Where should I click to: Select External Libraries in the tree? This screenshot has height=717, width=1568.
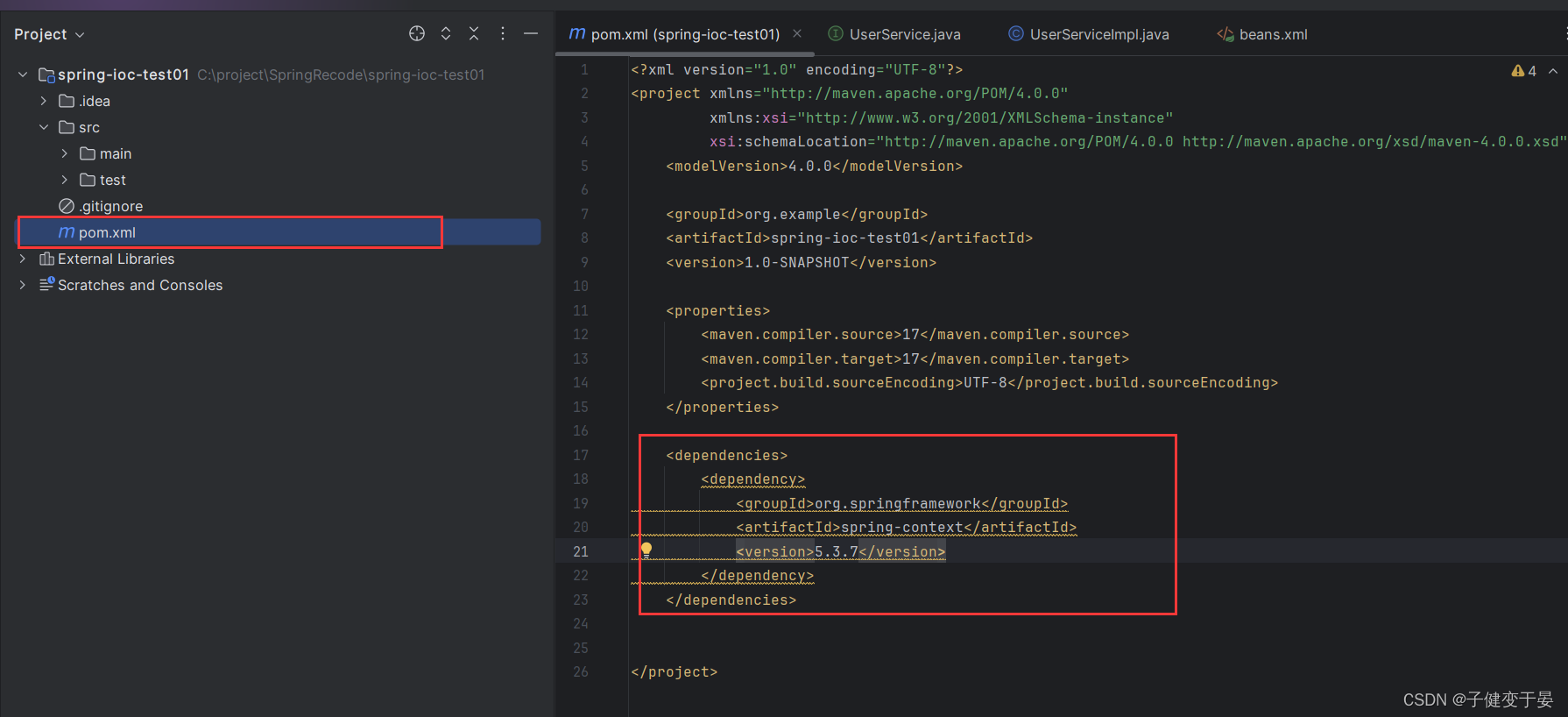pos(116,259)
